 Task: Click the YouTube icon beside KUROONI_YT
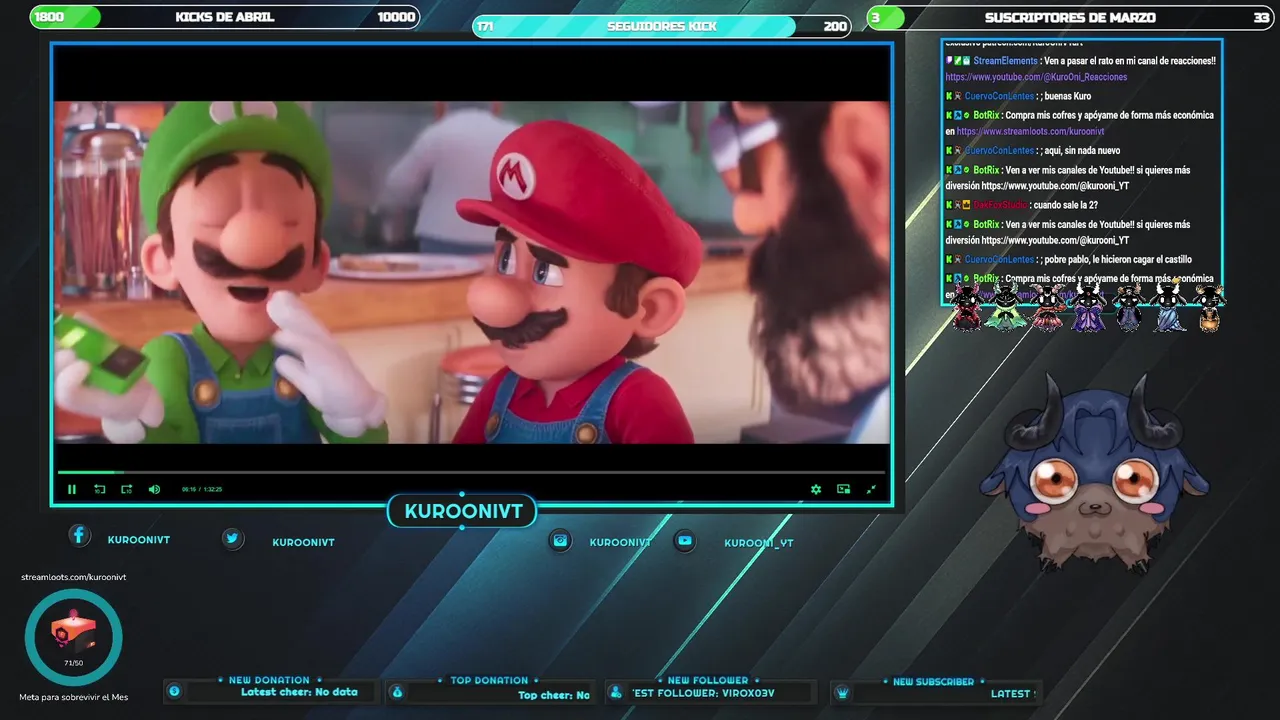[x=685, y=540]
